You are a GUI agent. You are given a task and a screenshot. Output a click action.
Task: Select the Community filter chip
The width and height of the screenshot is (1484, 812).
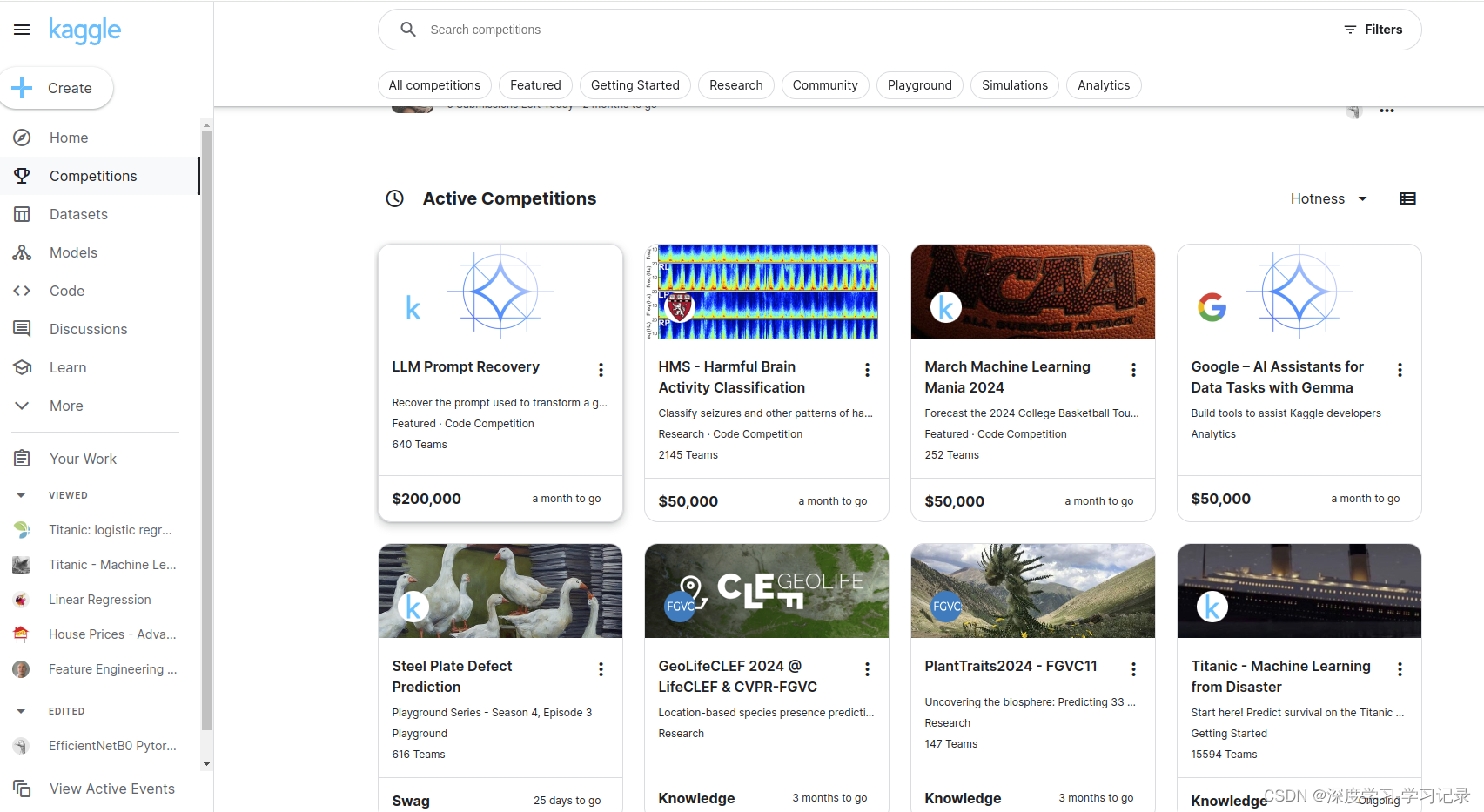pyautogui.click(x=825, y=85)
